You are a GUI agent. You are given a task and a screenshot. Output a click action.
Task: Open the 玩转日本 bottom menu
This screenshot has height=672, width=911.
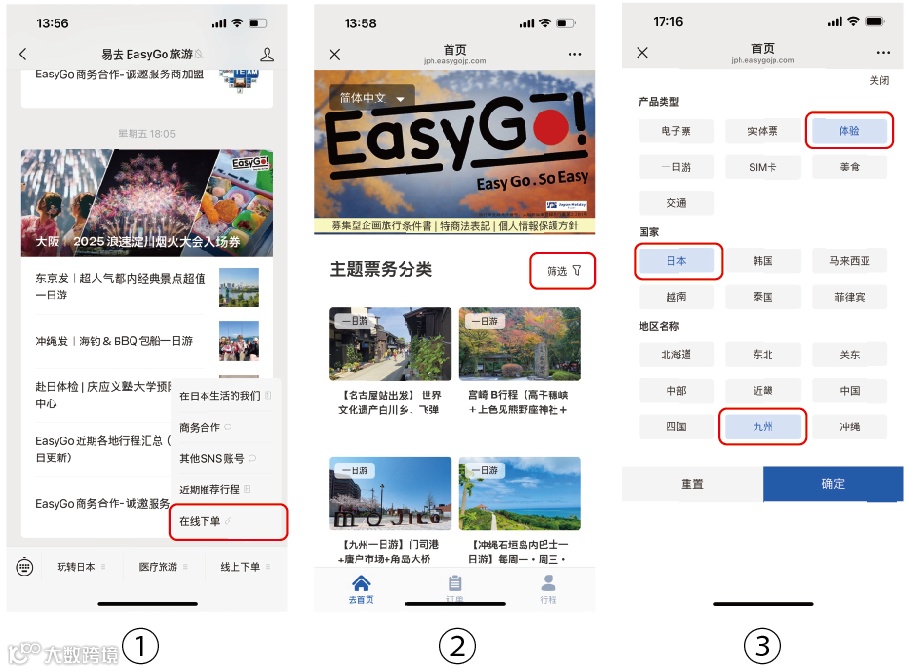click(x=81, y=567)
